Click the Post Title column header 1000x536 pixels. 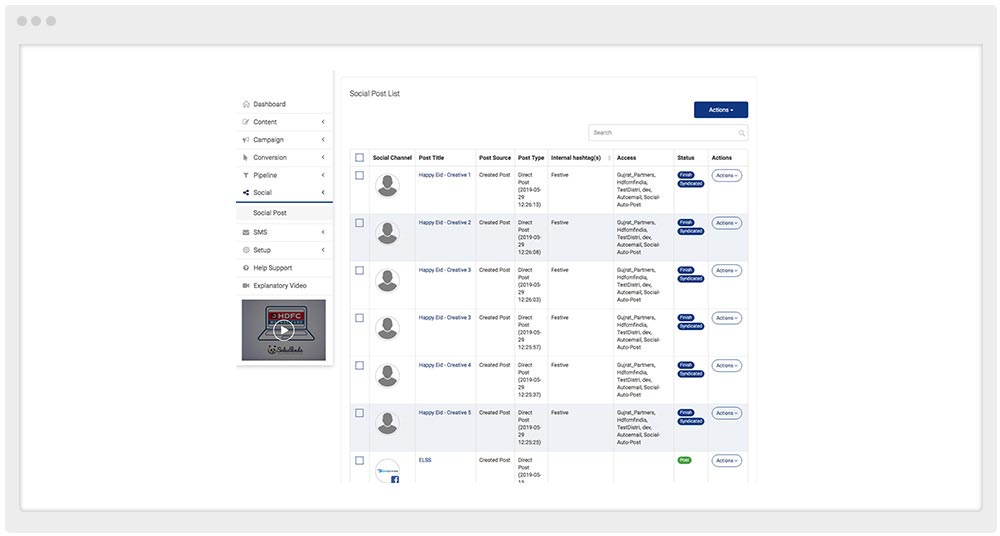pyautogui.click(x=431, y=158)
